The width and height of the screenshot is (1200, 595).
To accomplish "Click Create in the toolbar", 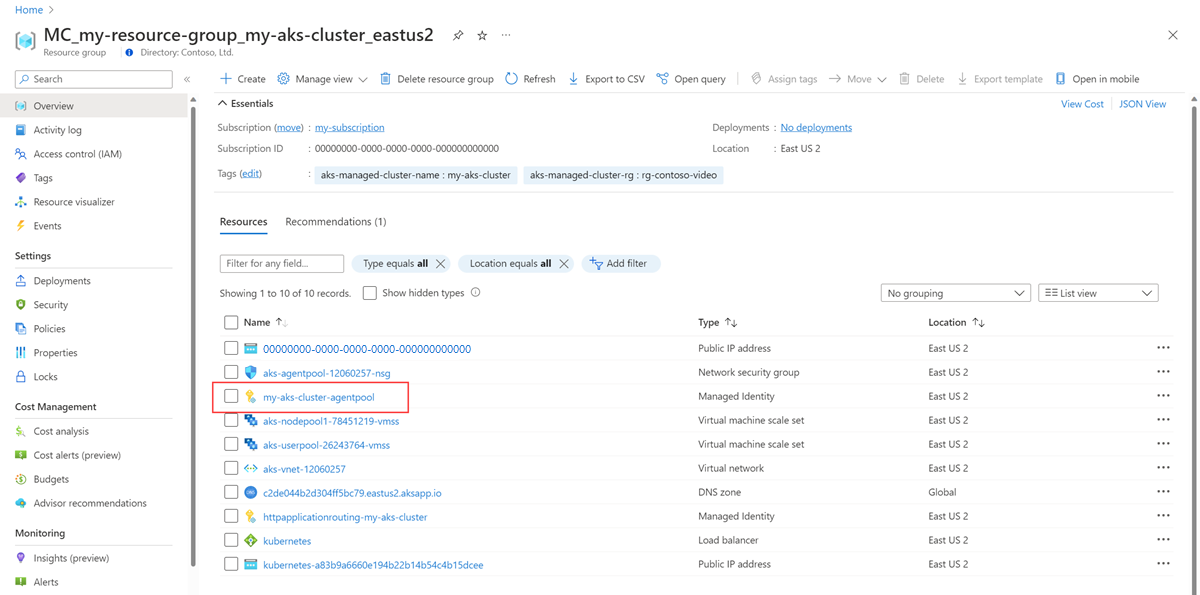I will tap(242, 79).
